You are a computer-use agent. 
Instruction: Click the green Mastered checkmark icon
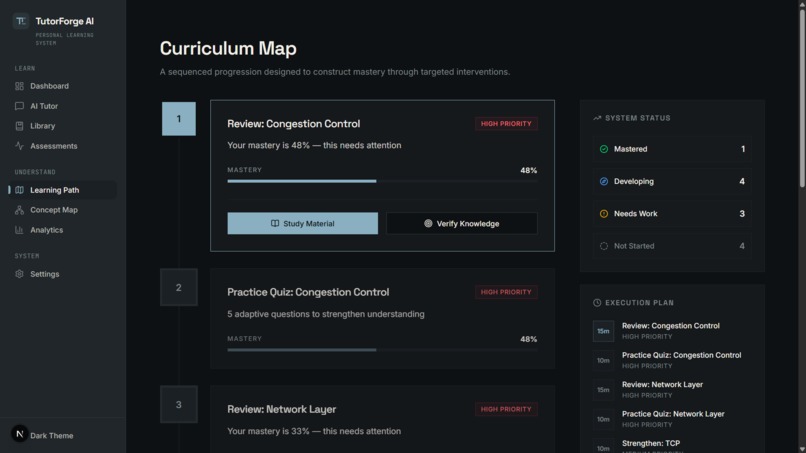[x=604, y=149]
